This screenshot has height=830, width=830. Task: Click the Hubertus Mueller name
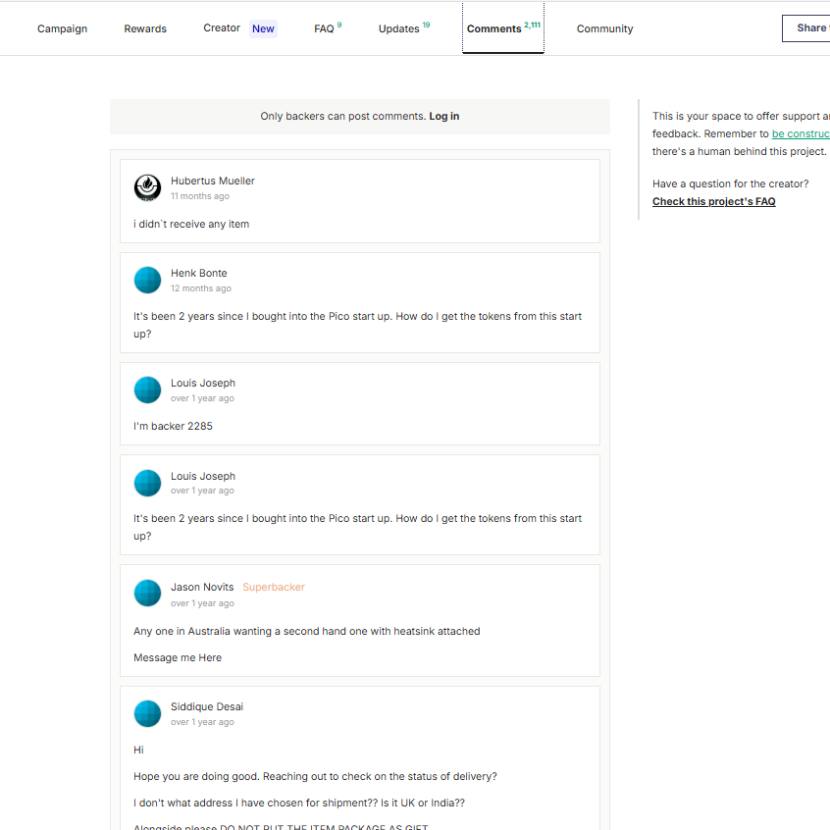tap(212, 181)
